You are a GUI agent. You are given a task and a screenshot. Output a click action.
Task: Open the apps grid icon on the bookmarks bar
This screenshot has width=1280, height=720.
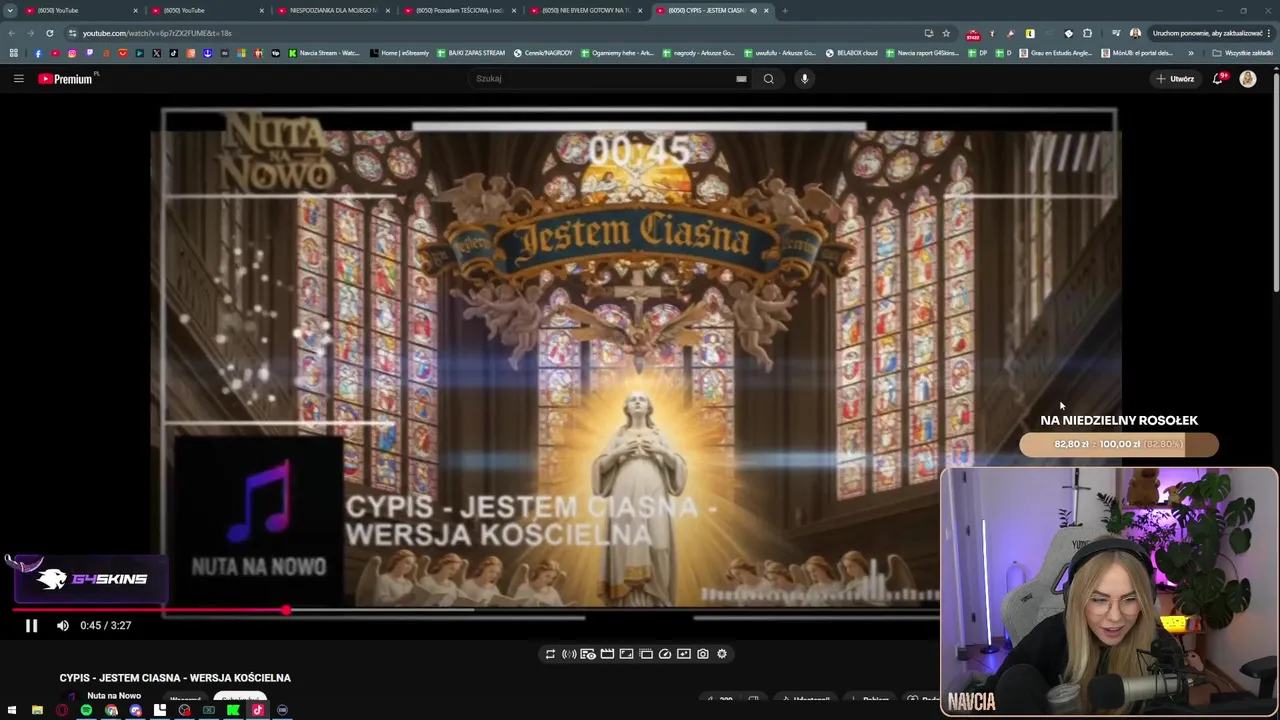coord(13,53)
